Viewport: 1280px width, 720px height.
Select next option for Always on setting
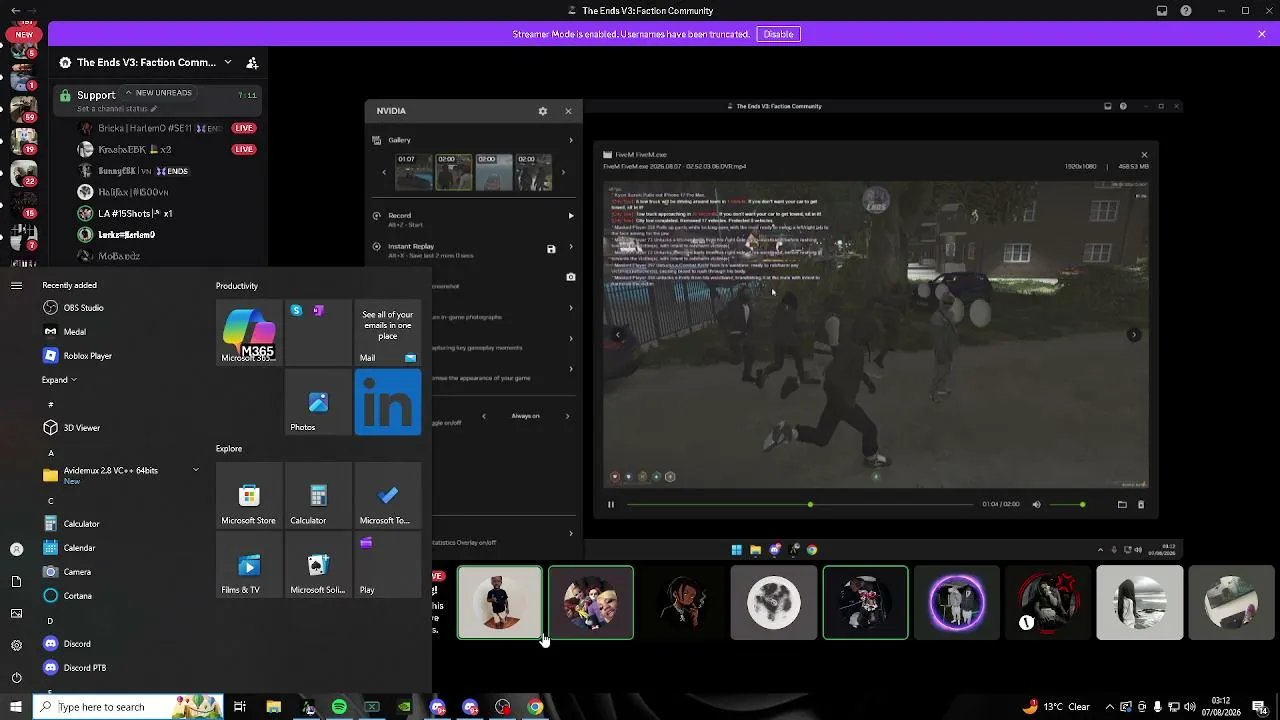(x=567, y=416)
